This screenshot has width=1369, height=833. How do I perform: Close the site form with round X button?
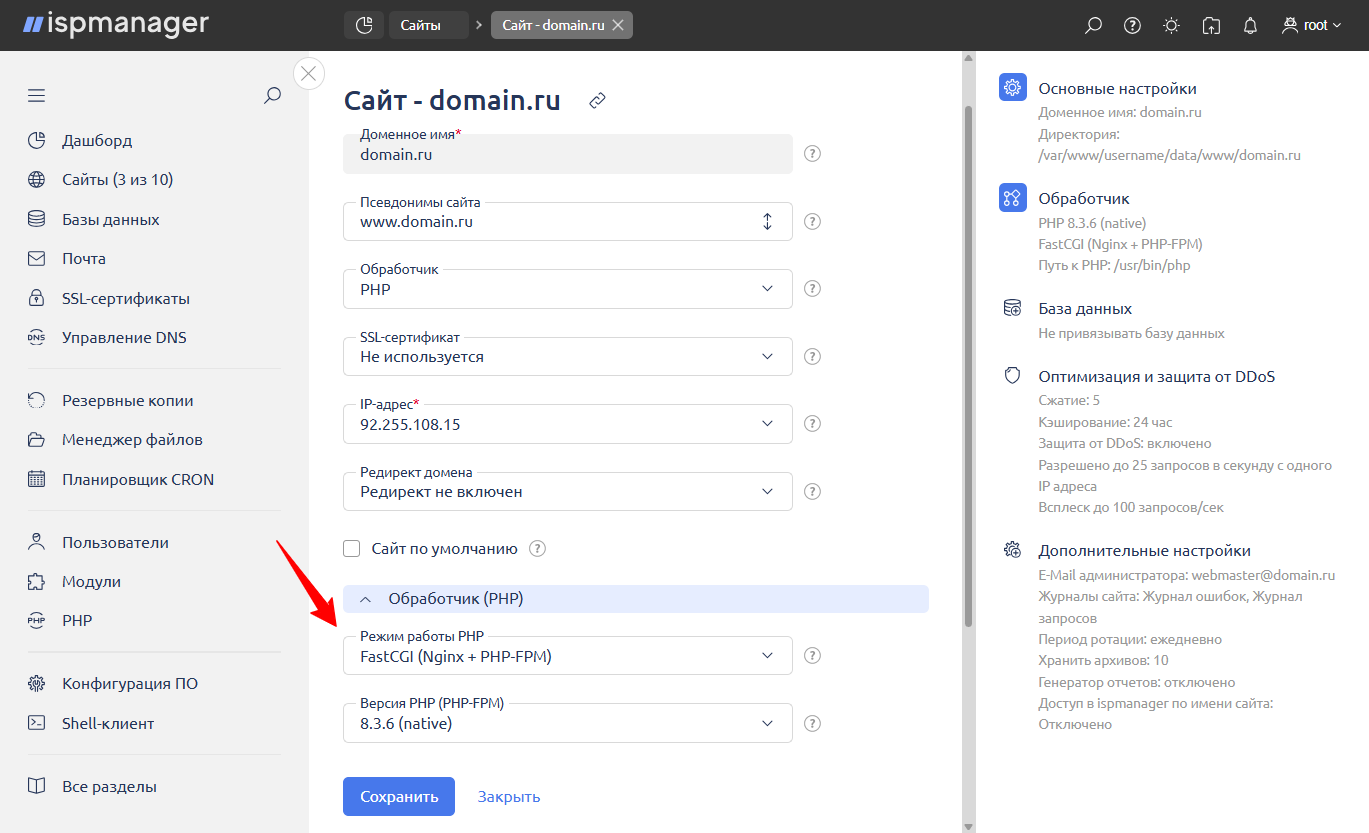(x=309, y=73)
